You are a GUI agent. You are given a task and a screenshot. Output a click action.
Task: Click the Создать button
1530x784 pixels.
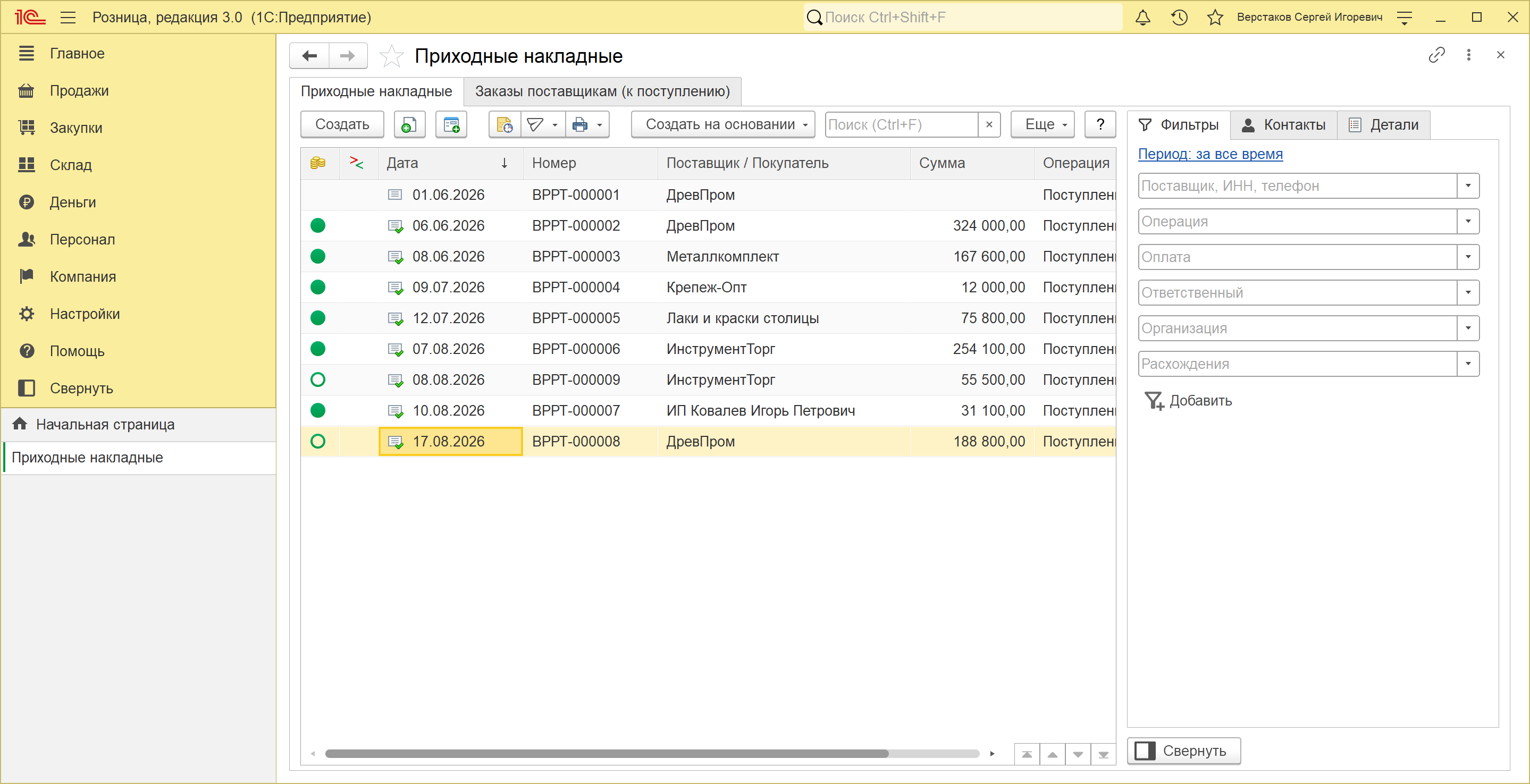342,124
